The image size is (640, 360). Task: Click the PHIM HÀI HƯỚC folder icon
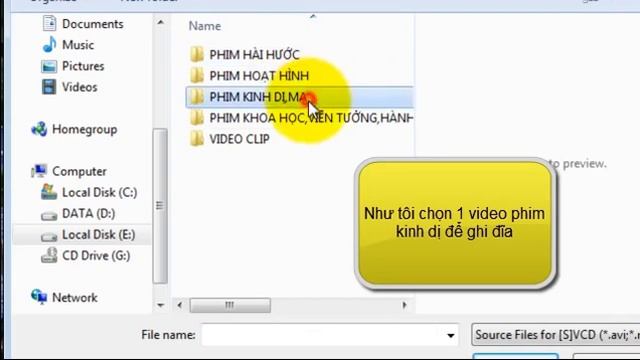tap(197, 54)
